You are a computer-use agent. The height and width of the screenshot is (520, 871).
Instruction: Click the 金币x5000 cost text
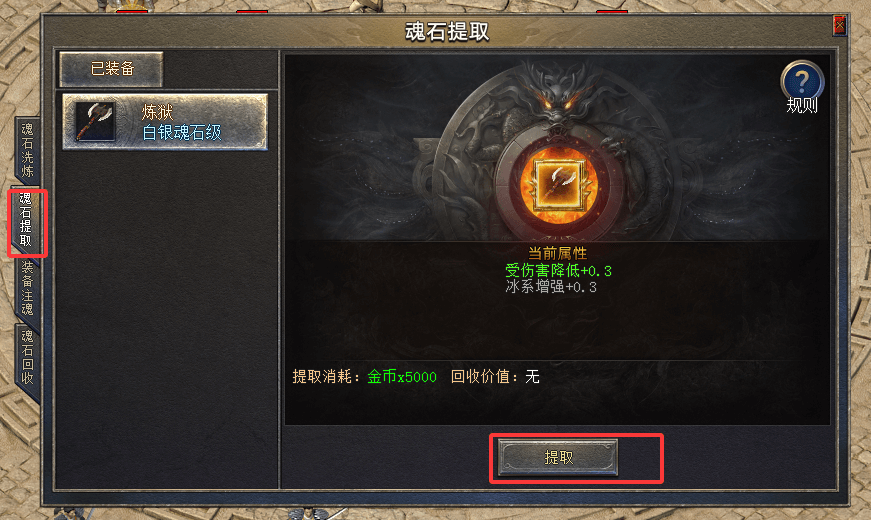point(402,377)
